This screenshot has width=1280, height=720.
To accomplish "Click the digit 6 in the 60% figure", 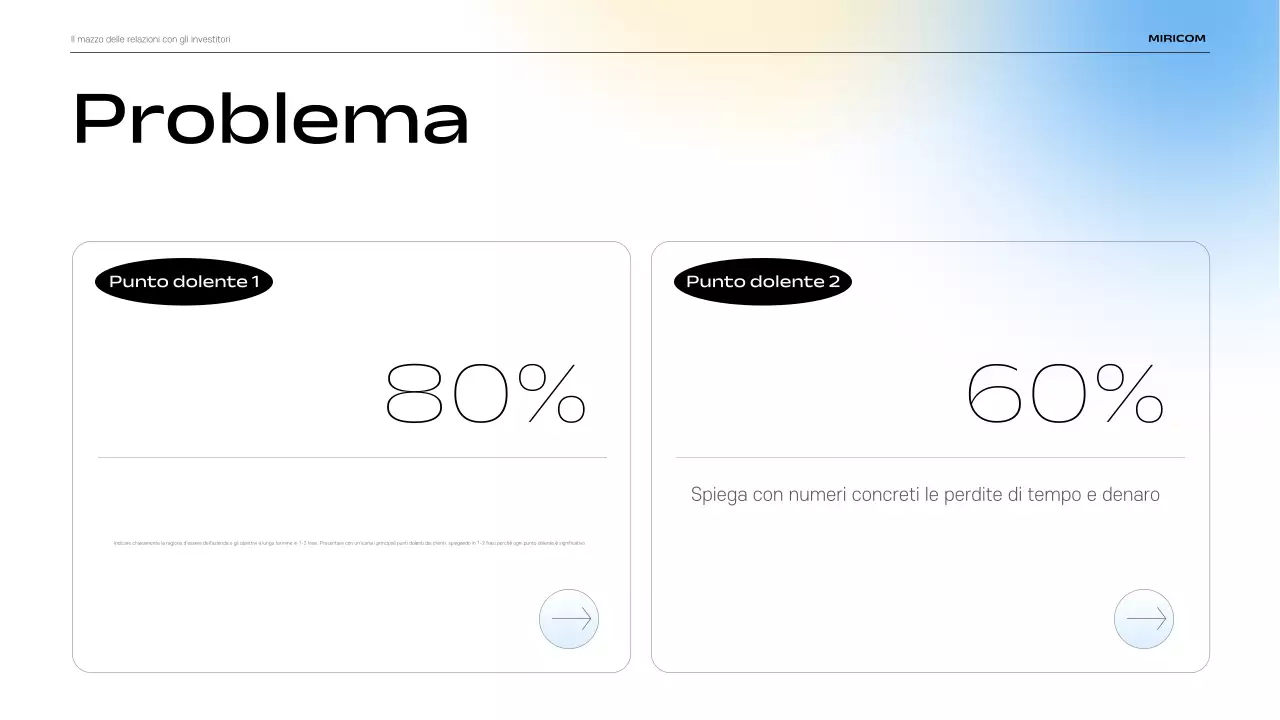I will pyautogui.click(x=994, y=394).
